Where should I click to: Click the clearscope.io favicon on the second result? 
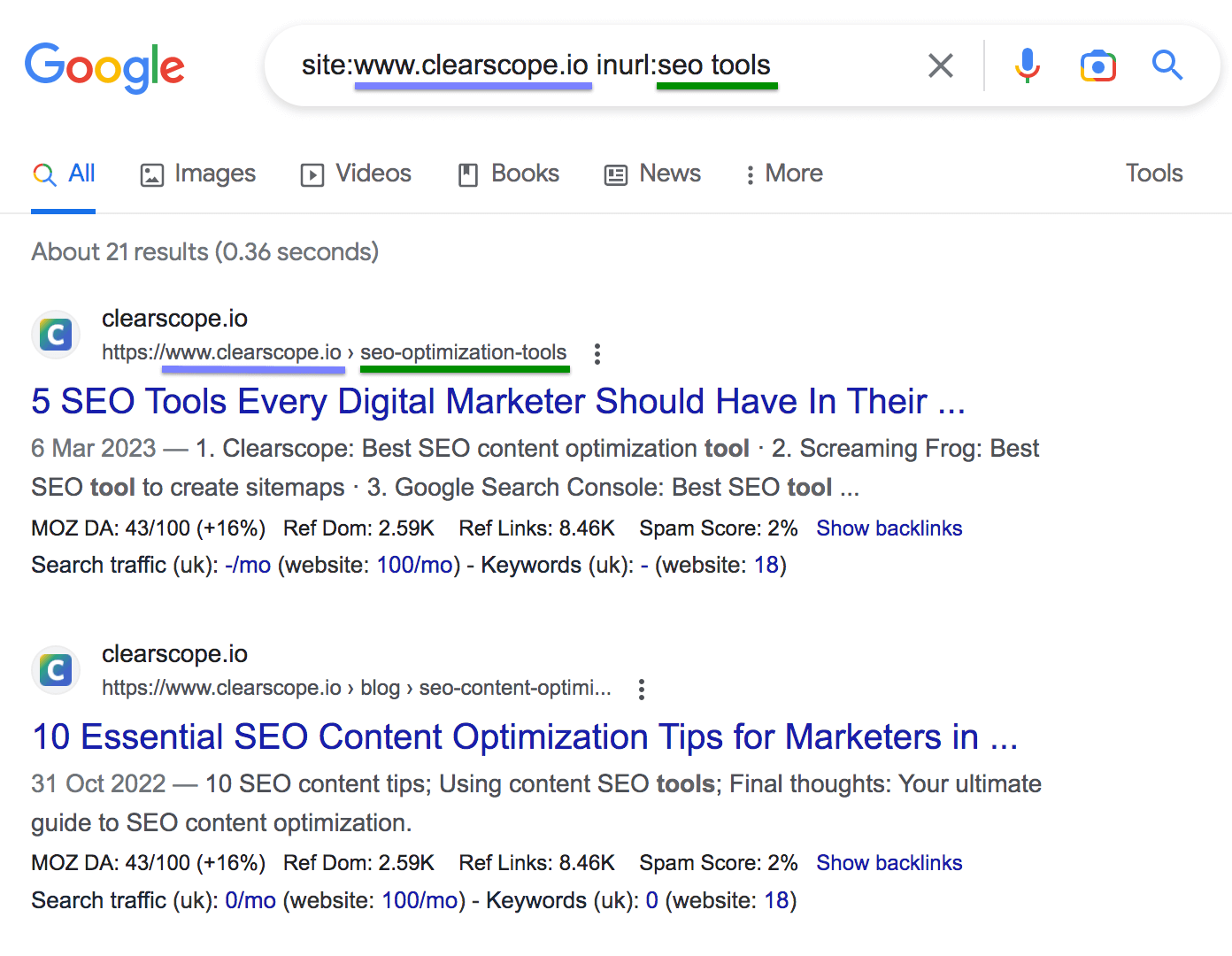point(55,670)
